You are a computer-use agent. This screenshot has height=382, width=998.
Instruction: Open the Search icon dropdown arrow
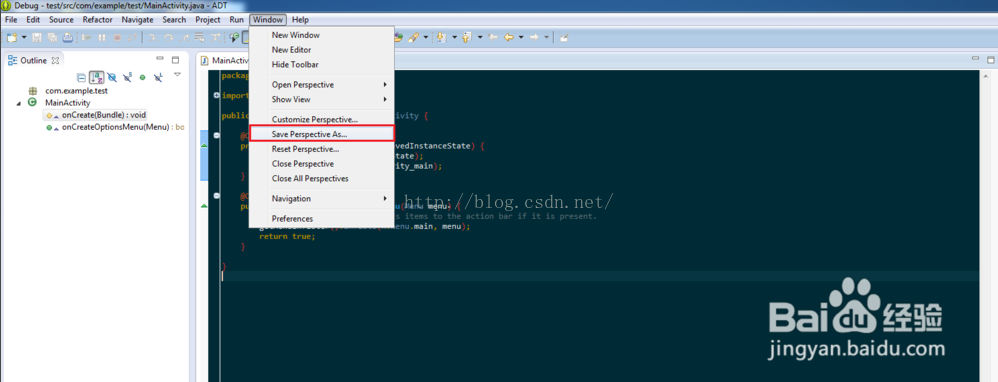[x=426, y=38]
